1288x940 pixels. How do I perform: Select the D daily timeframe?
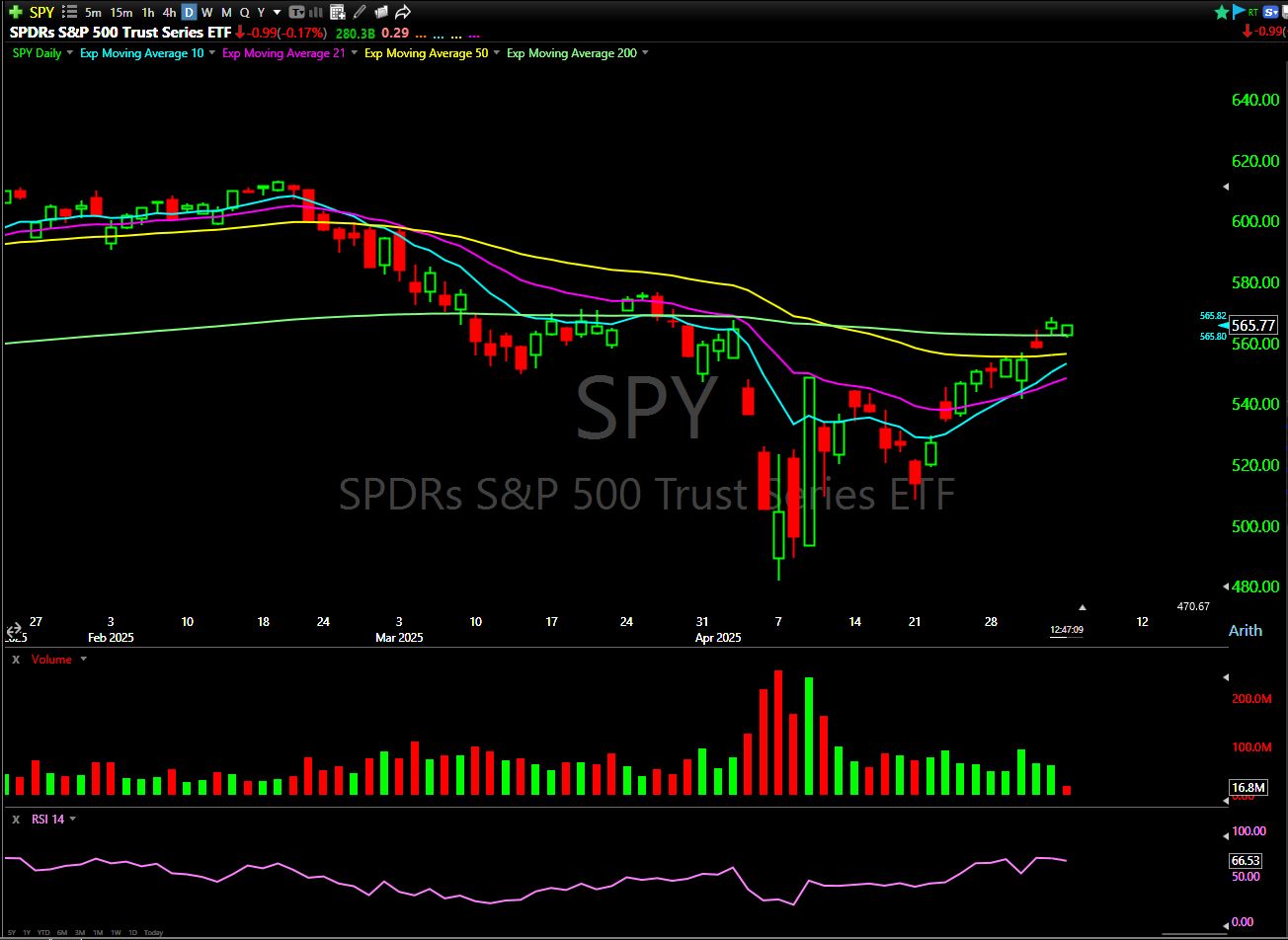[190, 12]
